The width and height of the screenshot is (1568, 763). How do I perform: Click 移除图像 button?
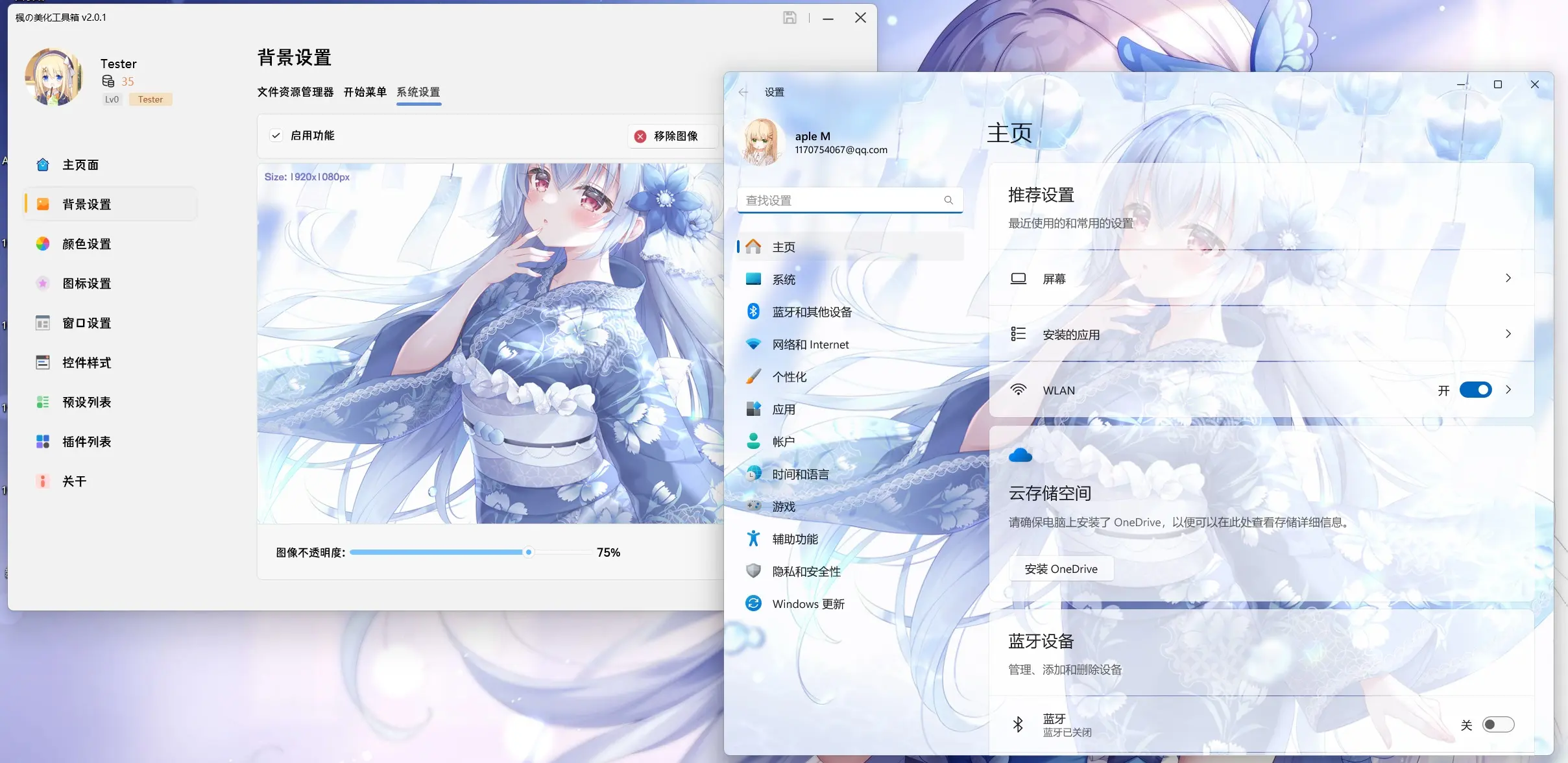pos(673,136)
